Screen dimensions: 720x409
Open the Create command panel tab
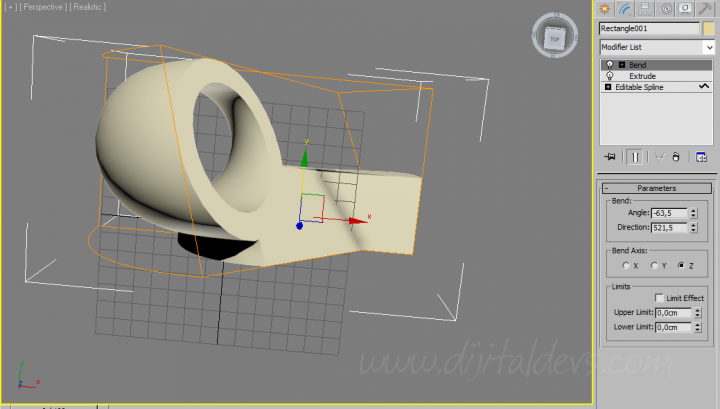coord(604,9)
